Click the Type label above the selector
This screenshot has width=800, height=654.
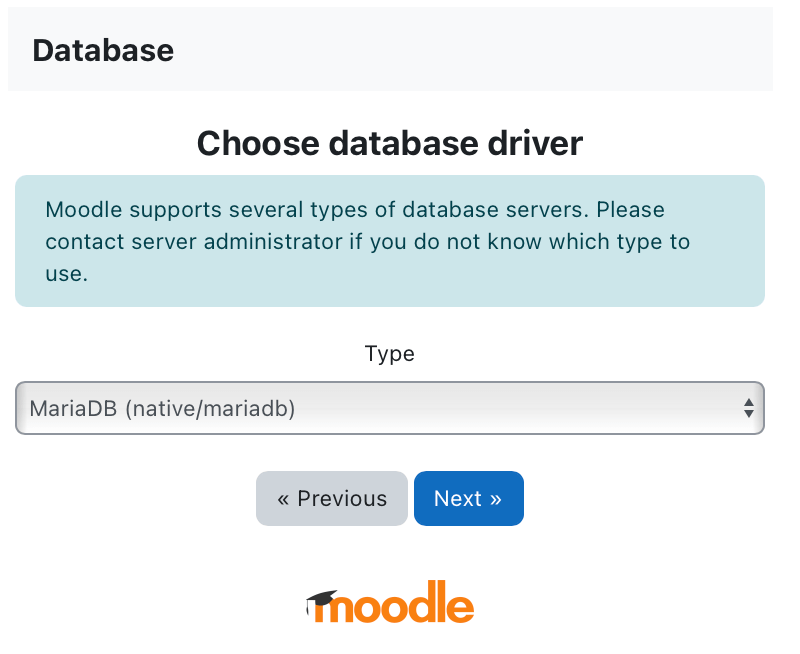click(x=389, y=353)
